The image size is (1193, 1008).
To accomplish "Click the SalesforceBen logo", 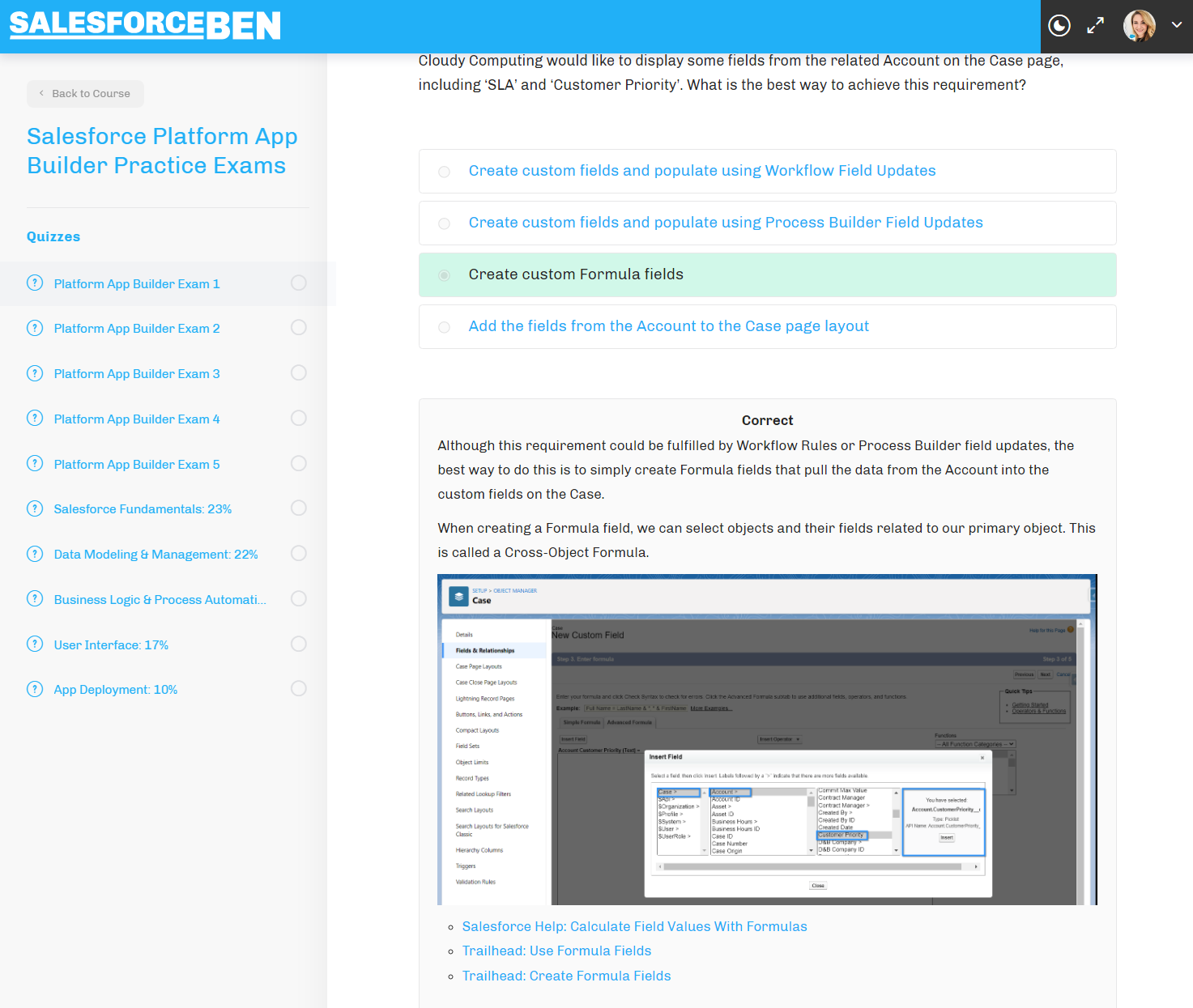I will point(145,25).
